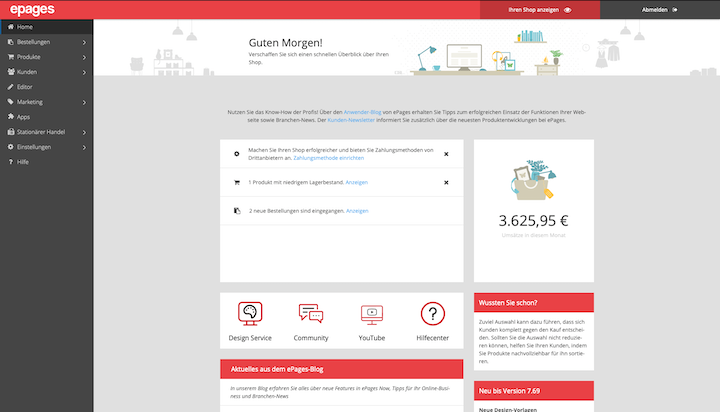
Task: Select Home in the sidebar
Action: (24, 27)
